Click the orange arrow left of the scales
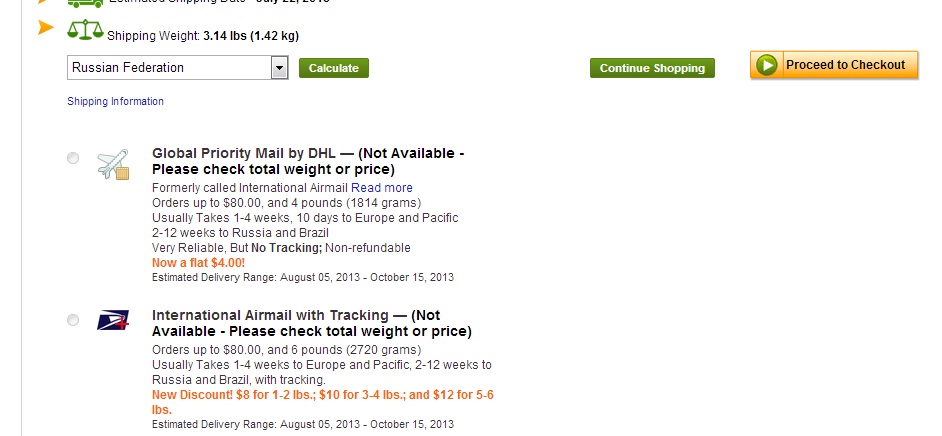Viewport: 942px width, 436px height. (x=45, y=27)
